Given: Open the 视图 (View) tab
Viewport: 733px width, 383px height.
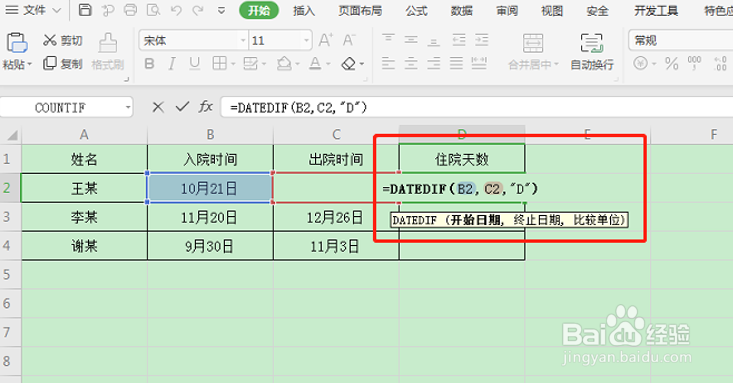Looking at the screenshot, I should (552, 10).
